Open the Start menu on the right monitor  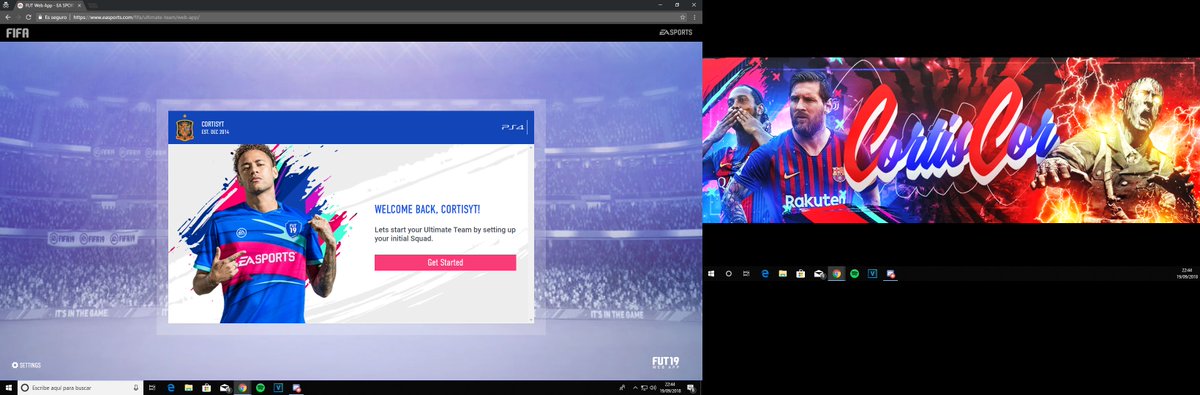711,273
